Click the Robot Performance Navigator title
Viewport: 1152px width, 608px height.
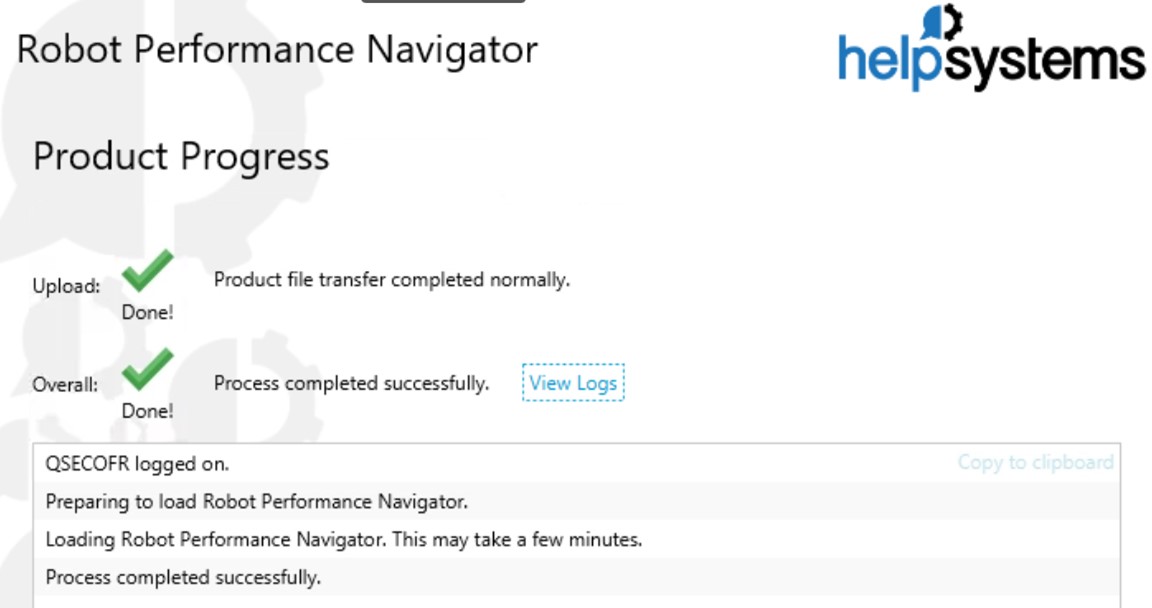(277, 49)
